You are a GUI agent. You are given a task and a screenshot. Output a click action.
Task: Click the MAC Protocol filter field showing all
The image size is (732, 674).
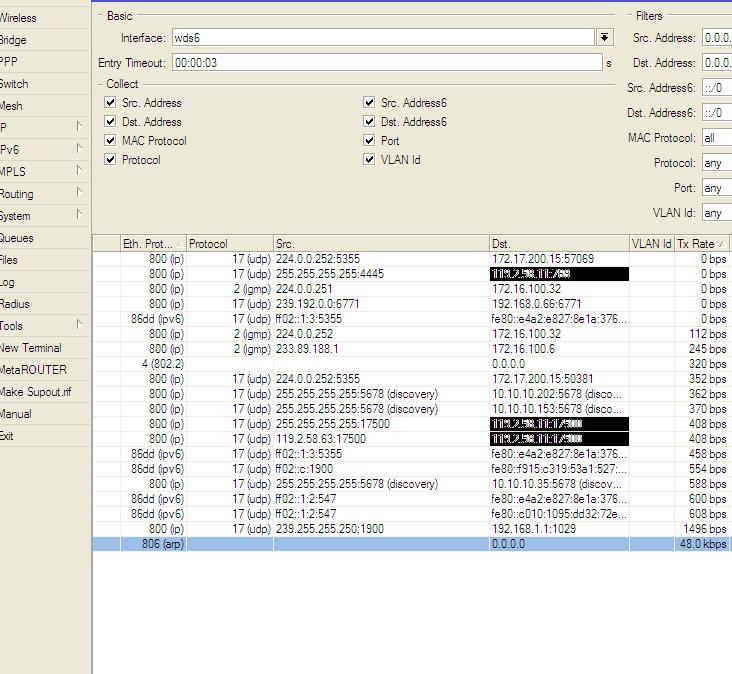click(x=717, y=138)
